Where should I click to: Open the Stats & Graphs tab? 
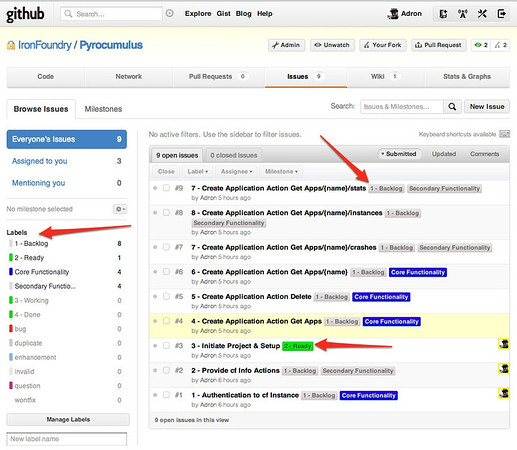coord(467,77)
